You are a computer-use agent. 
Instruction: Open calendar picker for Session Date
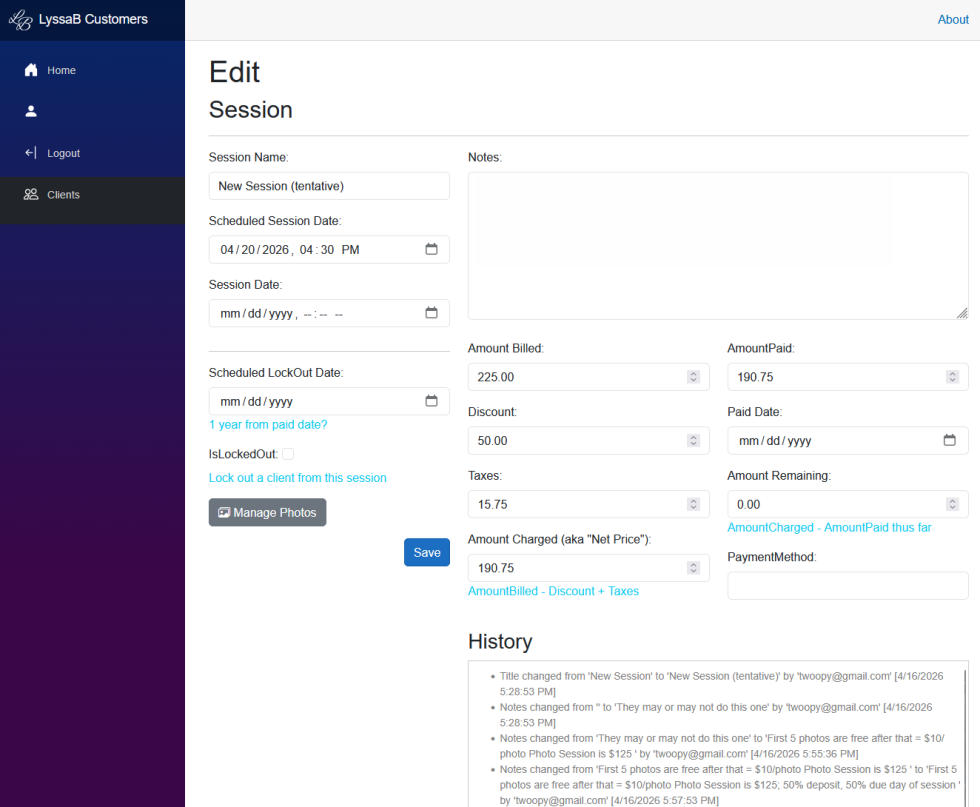[431, 313]
